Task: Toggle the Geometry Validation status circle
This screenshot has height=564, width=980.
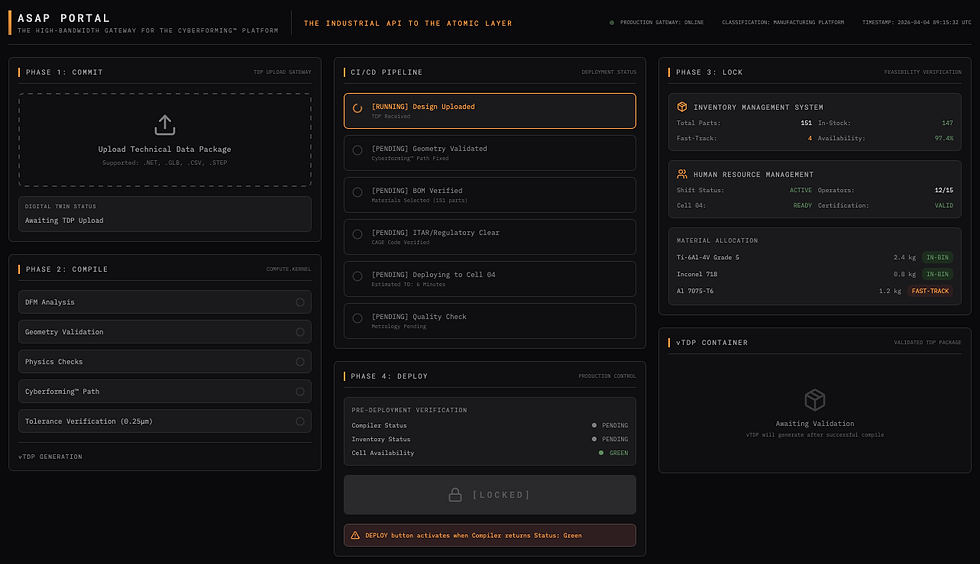Action: (x=300, y=332)
